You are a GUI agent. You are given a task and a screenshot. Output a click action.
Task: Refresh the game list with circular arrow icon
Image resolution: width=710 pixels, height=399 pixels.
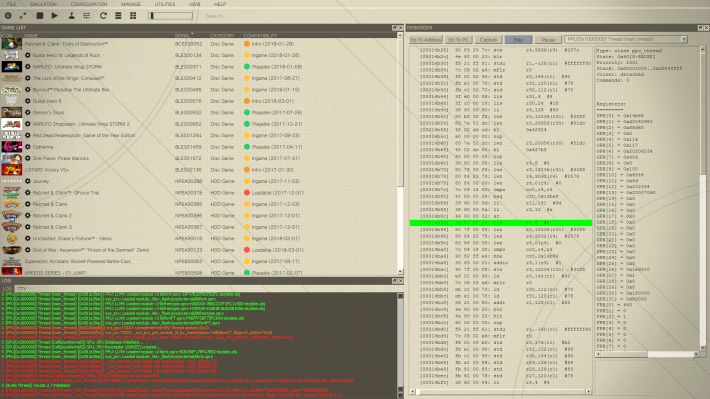[x=103, y=15]
